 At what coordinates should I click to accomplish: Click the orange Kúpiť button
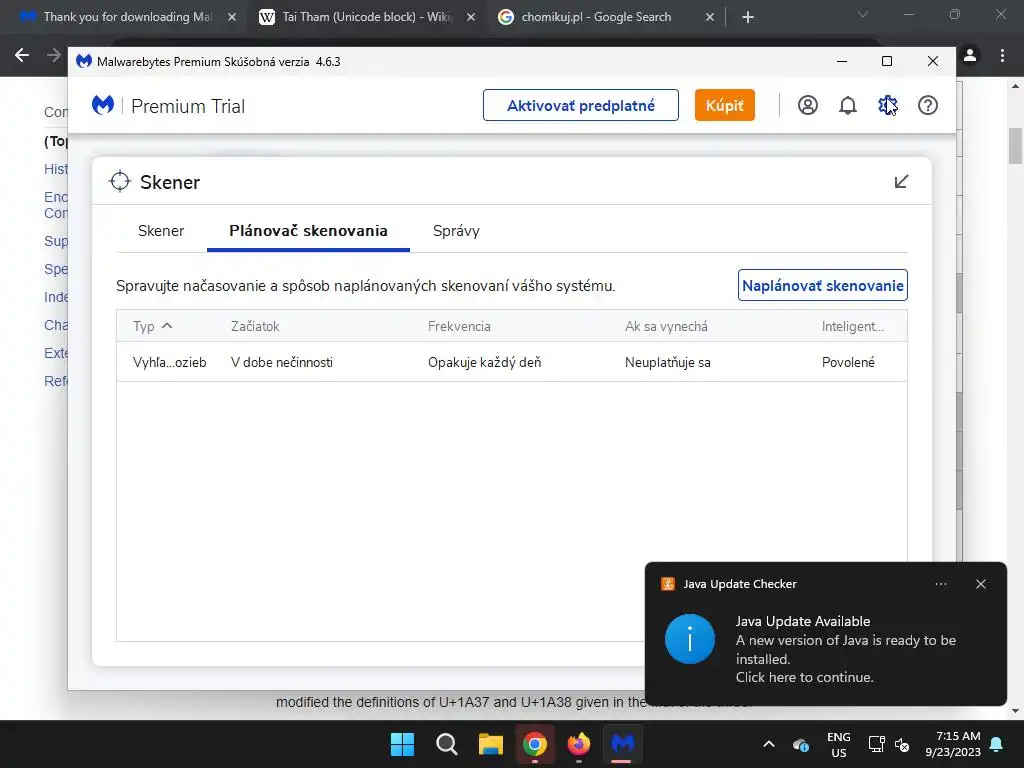click(x=724, y=105)
